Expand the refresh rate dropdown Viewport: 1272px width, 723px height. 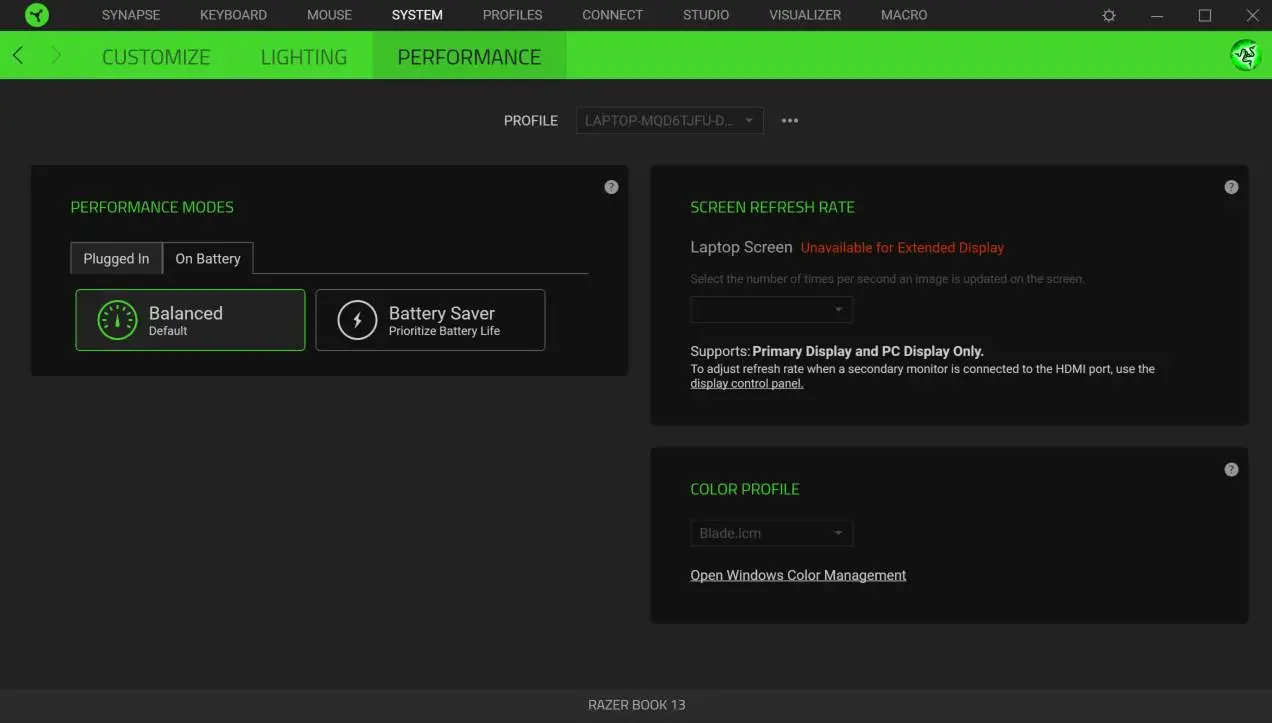point(771,309)
